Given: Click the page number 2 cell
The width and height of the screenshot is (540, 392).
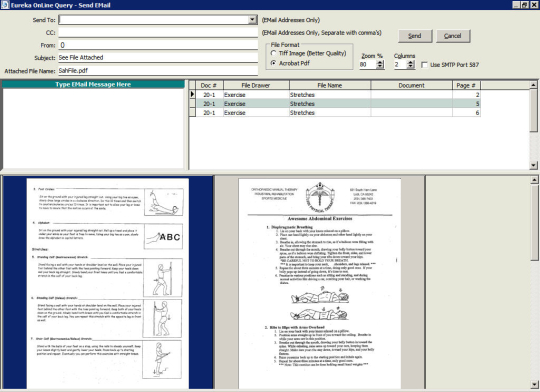Looking at the screenshot, I should (466, 94).
